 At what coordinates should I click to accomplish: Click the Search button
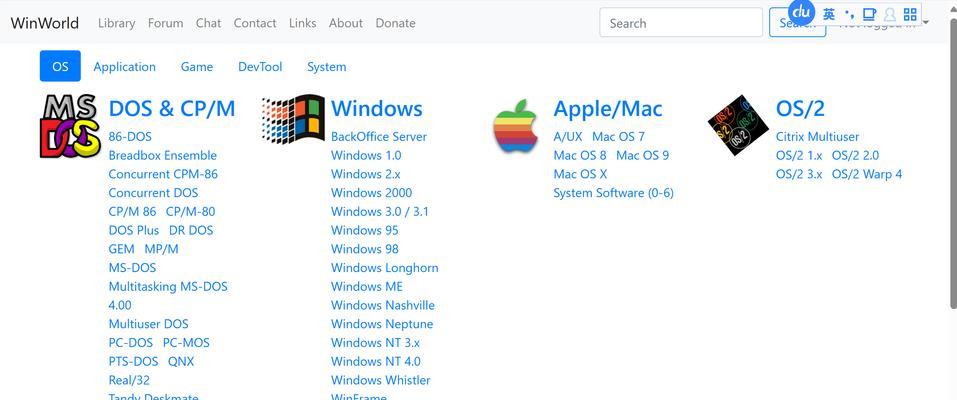coord(797,23)
